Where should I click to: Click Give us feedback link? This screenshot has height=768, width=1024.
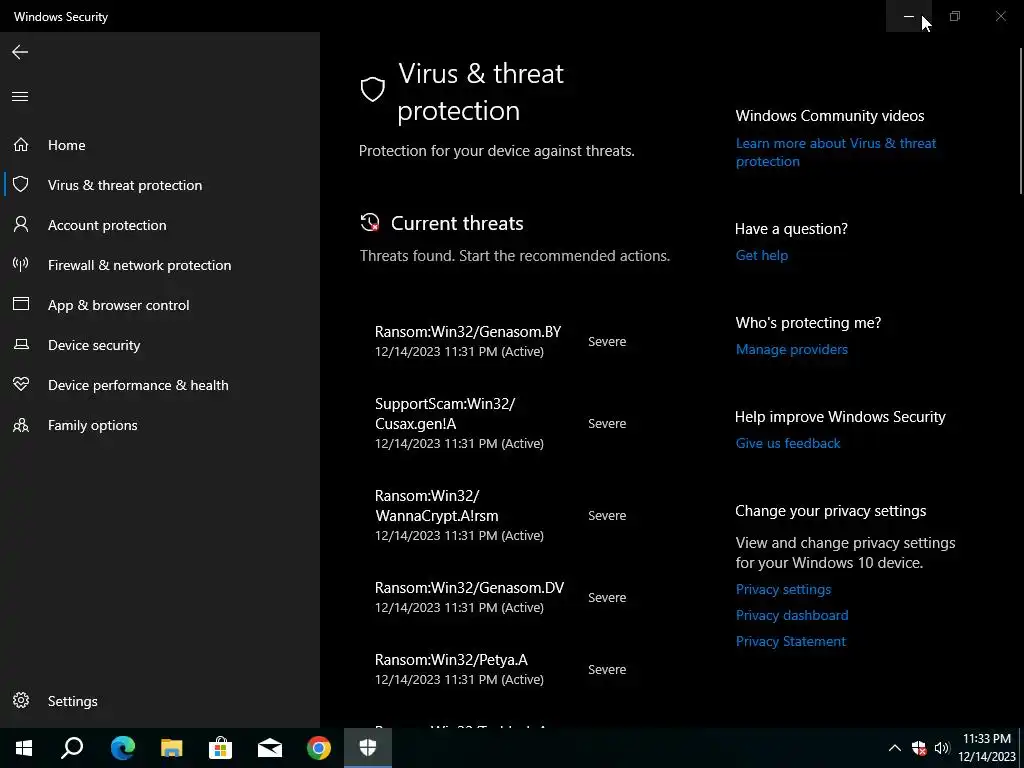click(x=788, y=443)
